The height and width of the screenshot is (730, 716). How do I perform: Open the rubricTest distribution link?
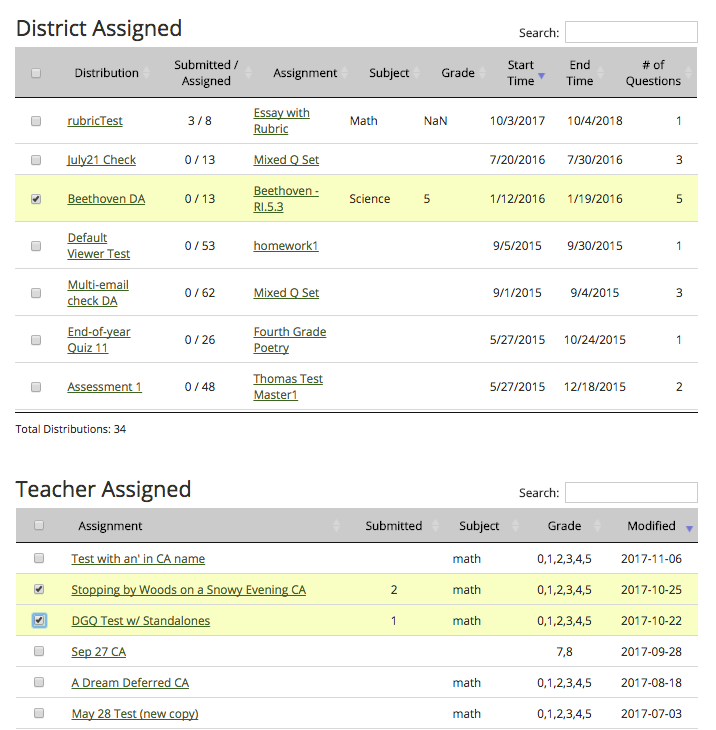point(95,121)
